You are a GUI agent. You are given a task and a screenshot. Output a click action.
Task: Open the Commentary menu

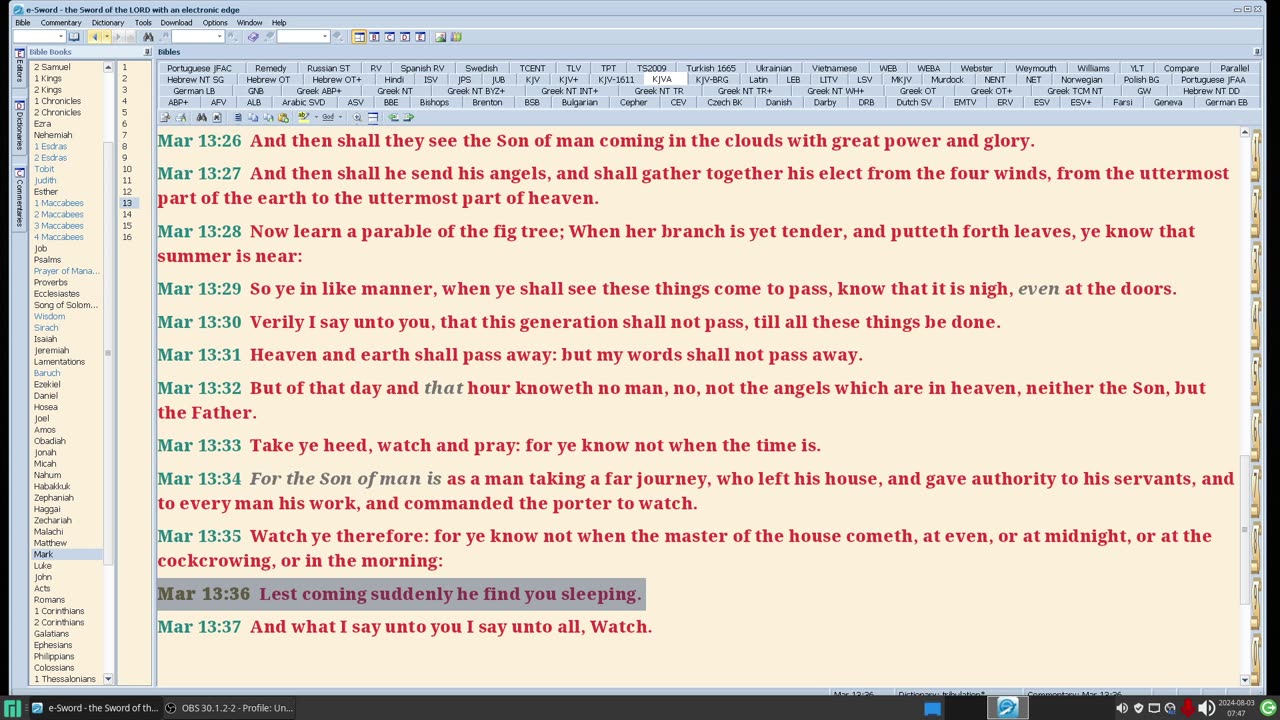61,22
